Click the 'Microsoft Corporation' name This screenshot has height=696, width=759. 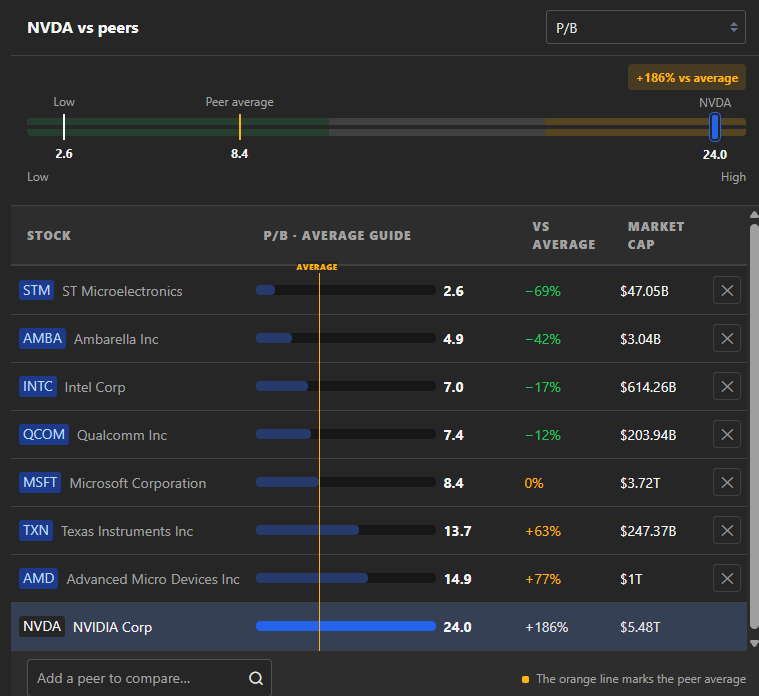click(x=138, y=483)
